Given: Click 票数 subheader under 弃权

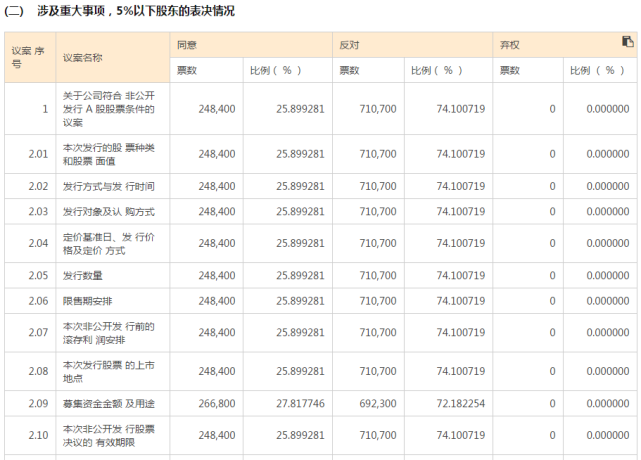Looking at the screenshot, I should point(528,70).
